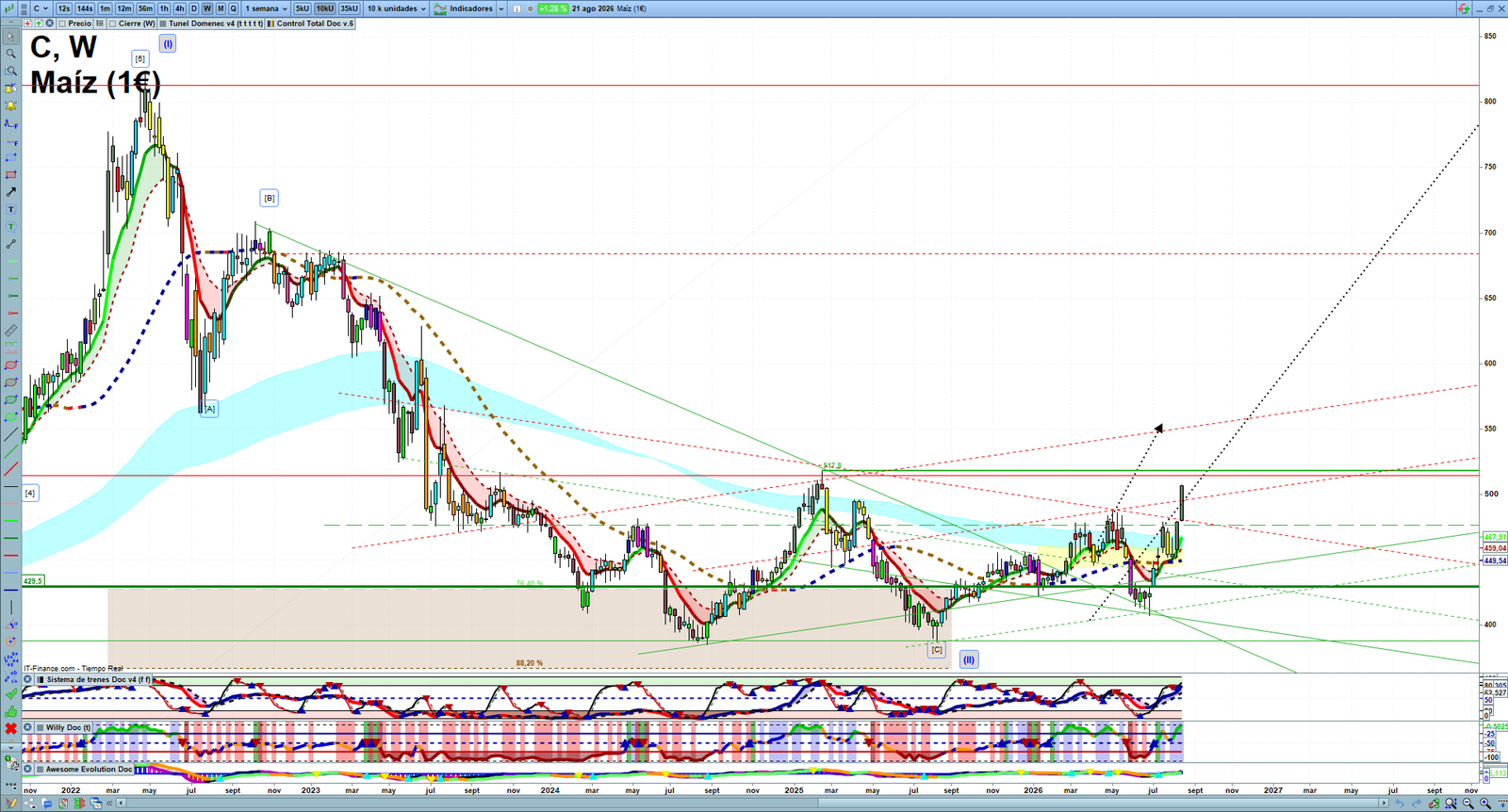The height and width of the screenshot is (812, 1508).
Task: Toggle Tunel Domenec v4 indicator
Action: click(x=163, y=24)
